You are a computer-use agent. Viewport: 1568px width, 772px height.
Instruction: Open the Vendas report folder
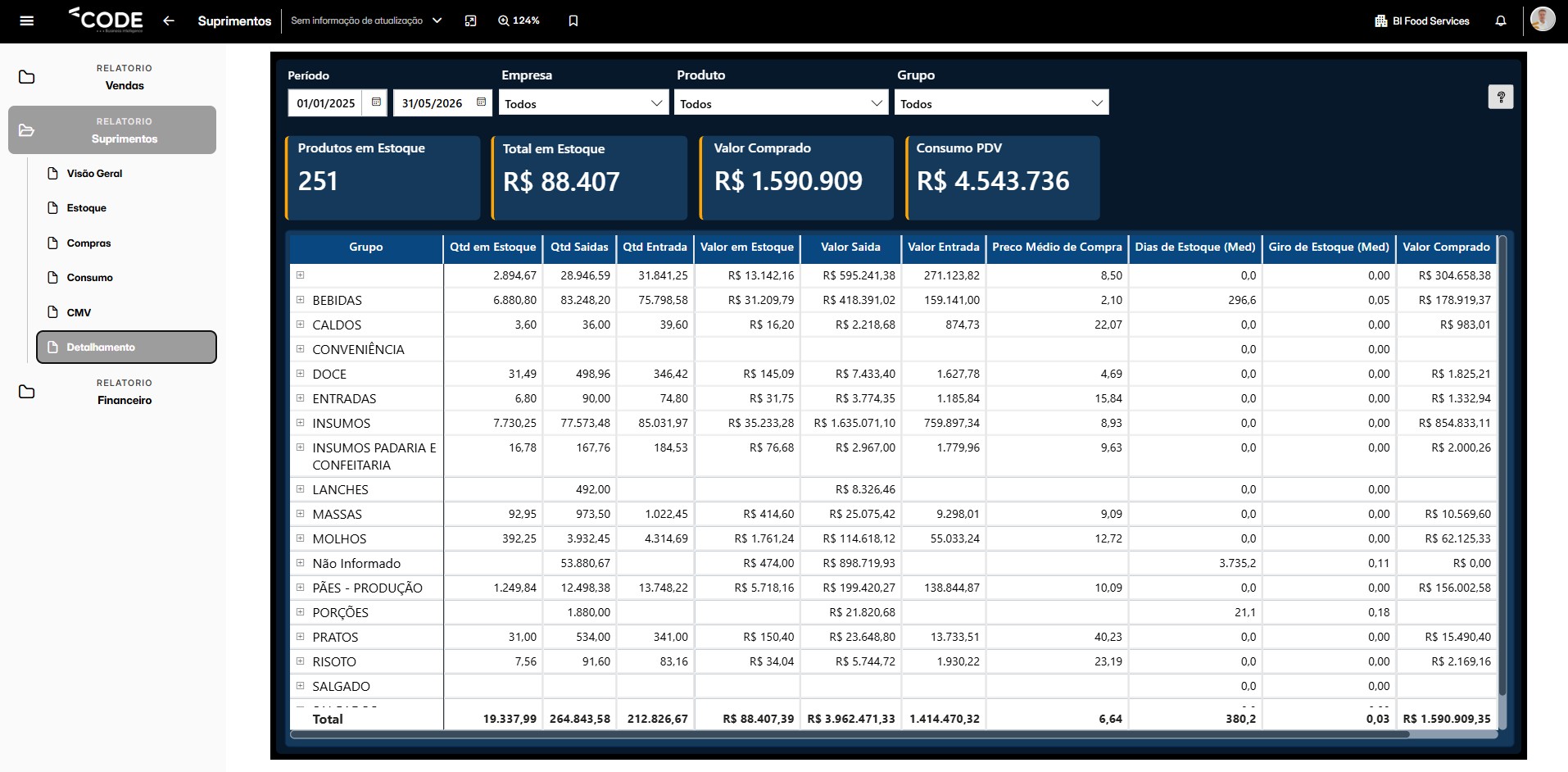(x=112, y=77)
